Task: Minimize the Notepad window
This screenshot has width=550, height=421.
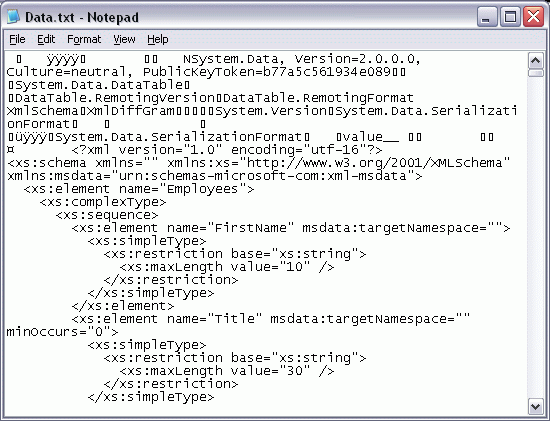Action: point(487,16)
